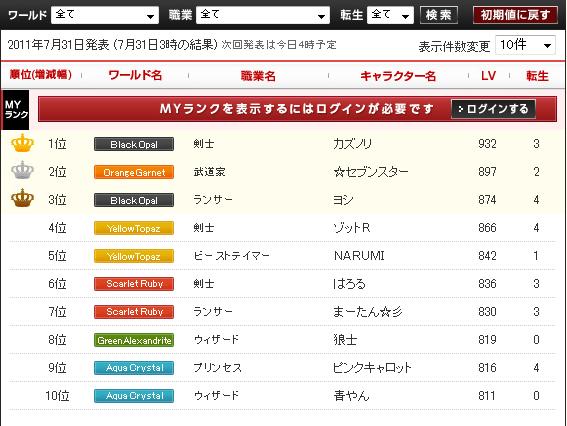
Task: Select character name はろろ
Action: [349, 284]
